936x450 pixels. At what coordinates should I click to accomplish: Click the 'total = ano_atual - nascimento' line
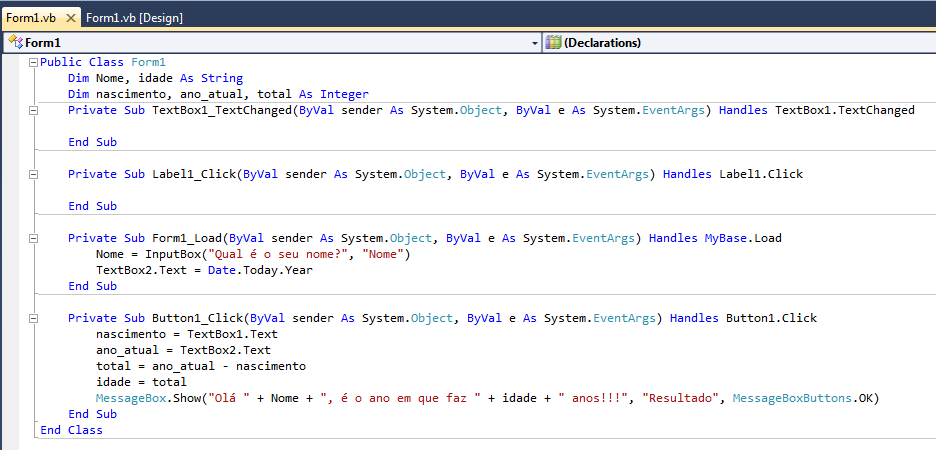[200, 366]
